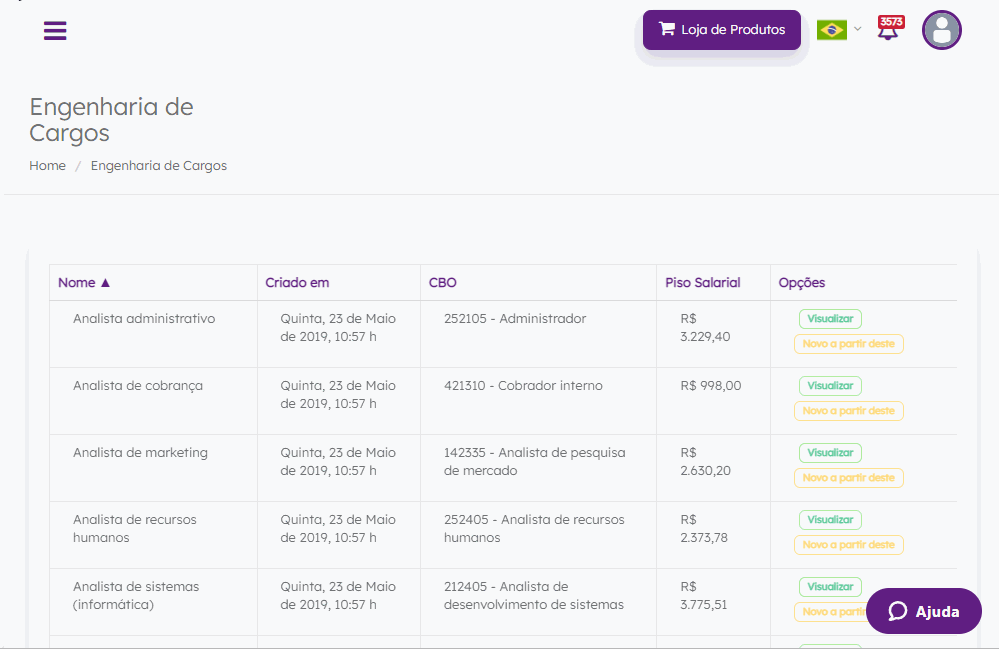Screen dimensions: 999x649
Task: Open the Loja de Produtos button
Action: click(x=722, y=30)
